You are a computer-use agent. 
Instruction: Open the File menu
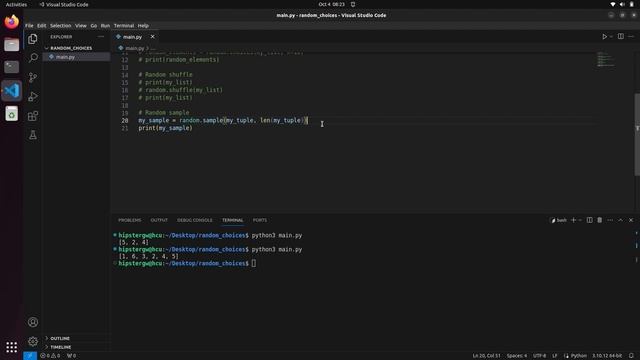tap(29, 25)
